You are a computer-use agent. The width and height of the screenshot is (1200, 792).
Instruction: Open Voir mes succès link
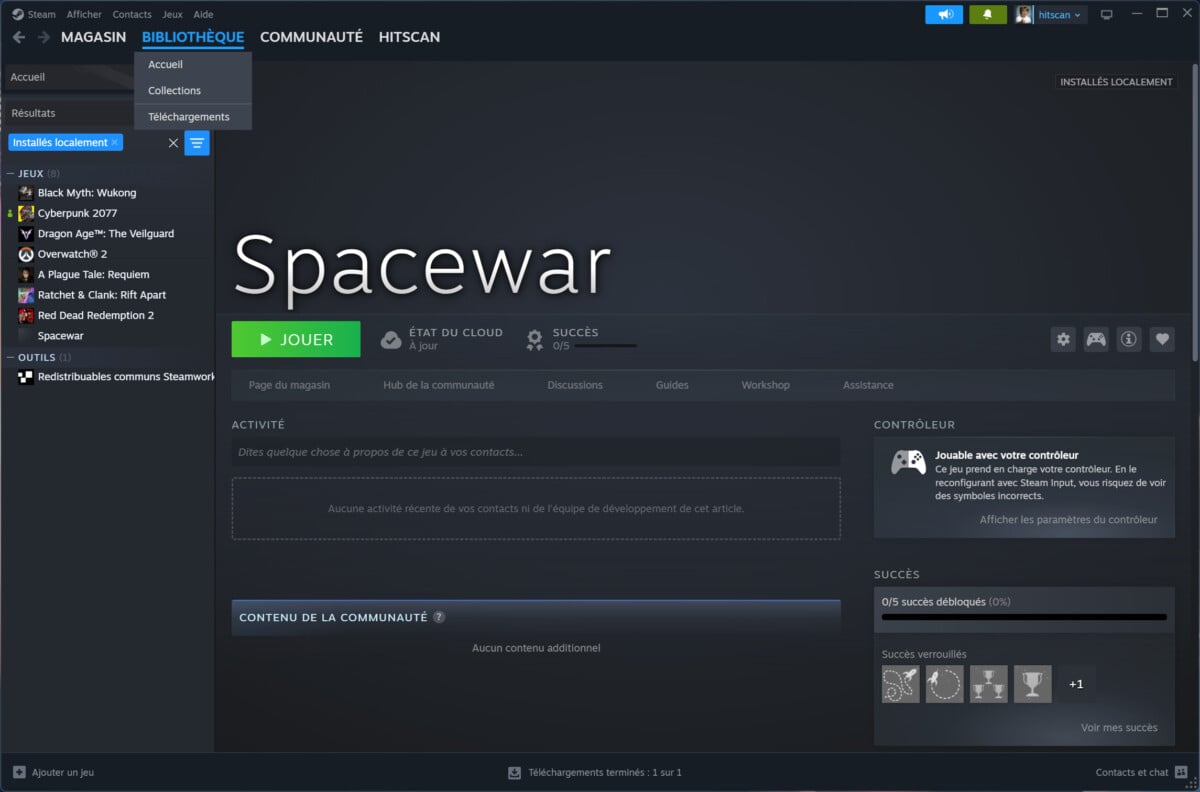click(x=1119, y=728)
